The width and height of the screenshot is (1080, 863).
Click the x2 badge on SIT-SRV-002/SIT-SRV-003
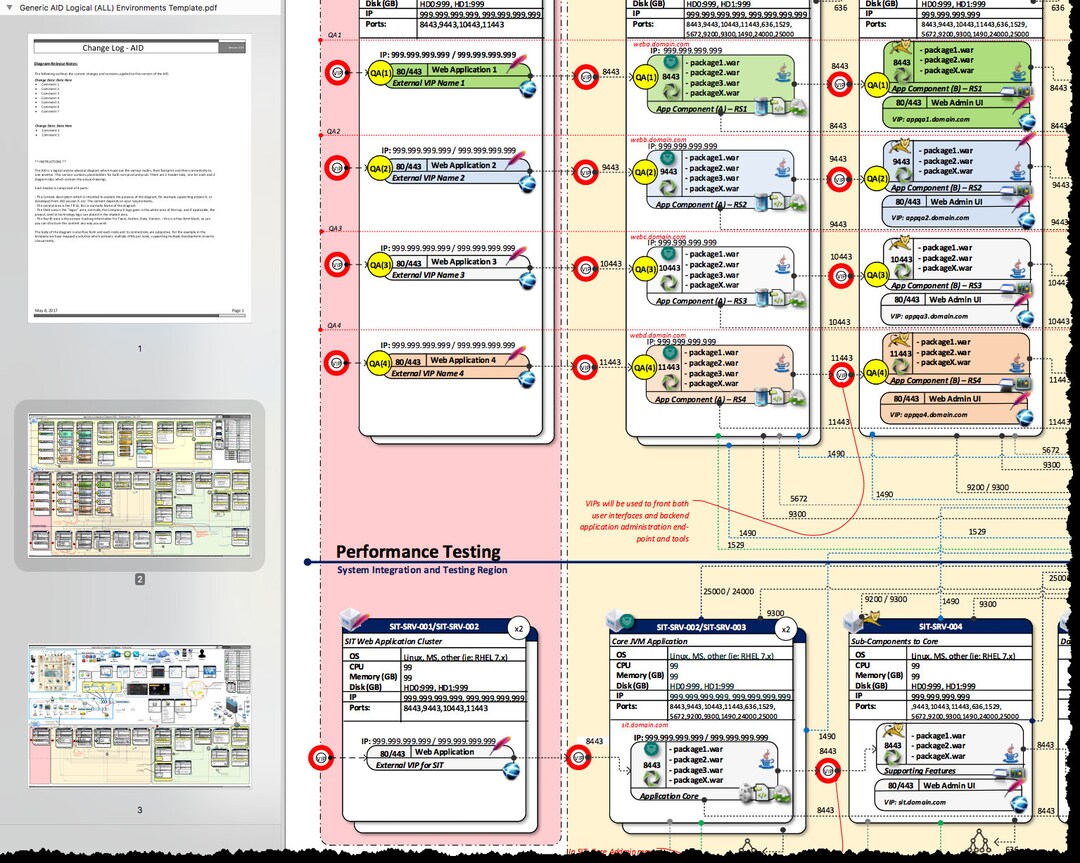coord(785,629)
